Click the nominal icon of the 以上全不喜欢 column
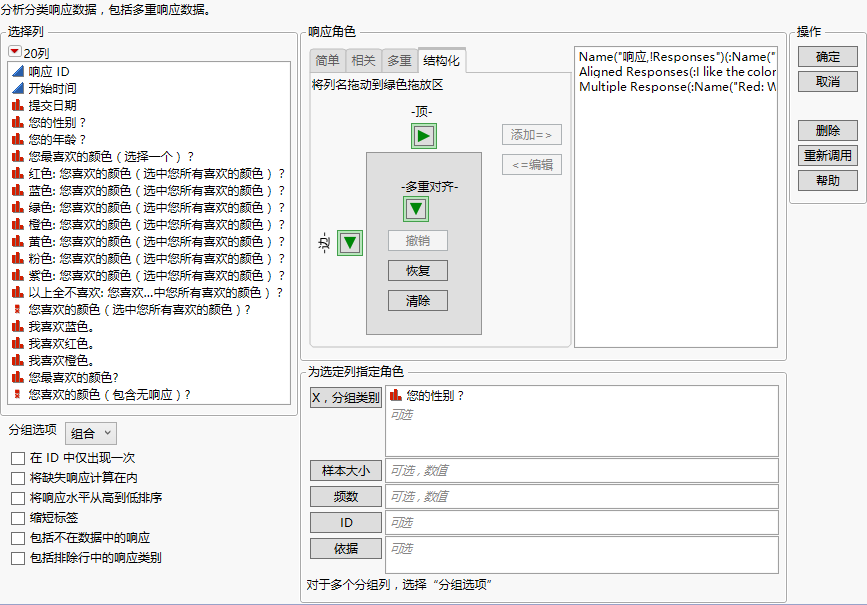The width and height of the screenshot is (867, 605). pos(18,293)
